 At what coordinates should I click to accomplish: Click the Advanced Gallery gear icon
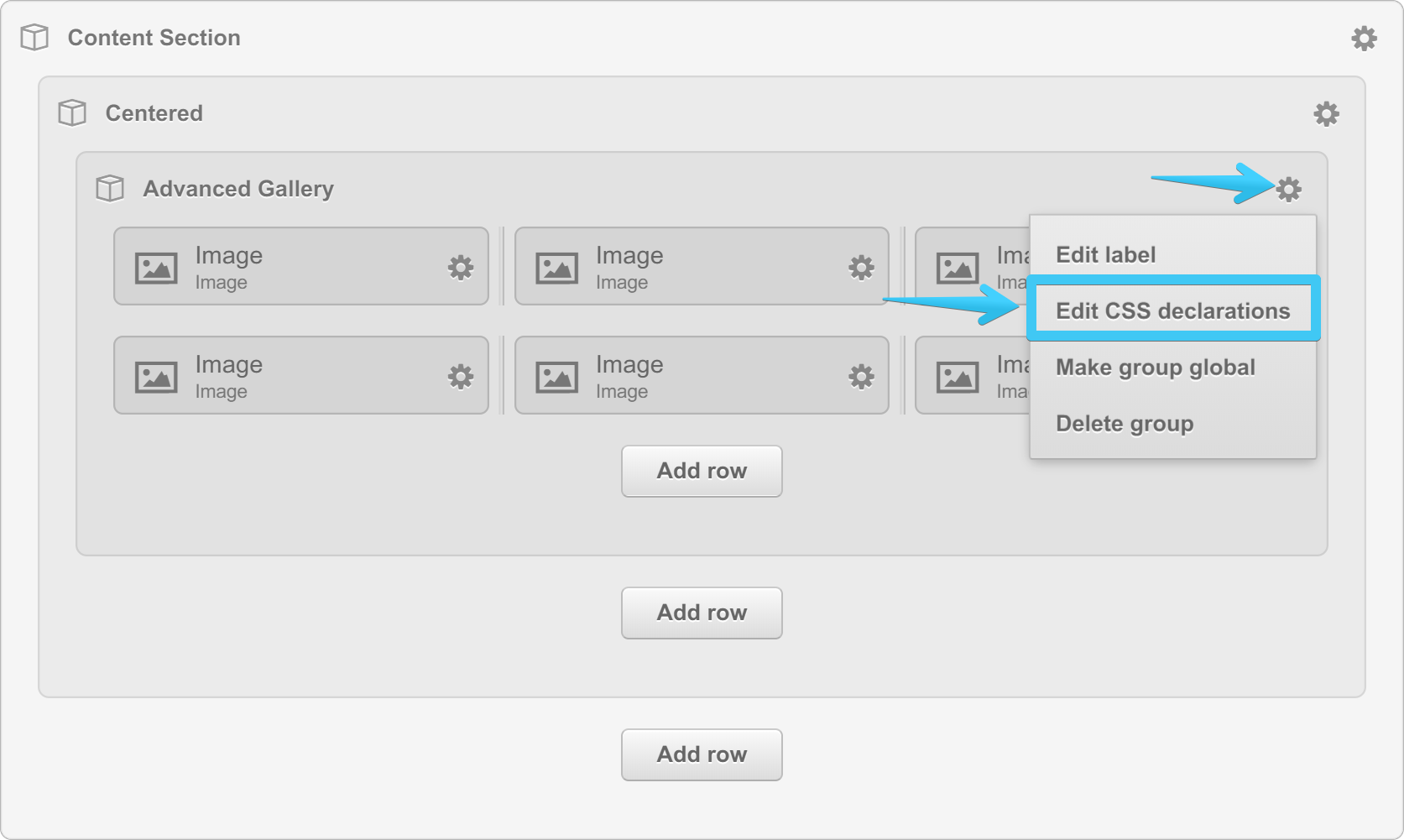click(x=1288, y=189)
